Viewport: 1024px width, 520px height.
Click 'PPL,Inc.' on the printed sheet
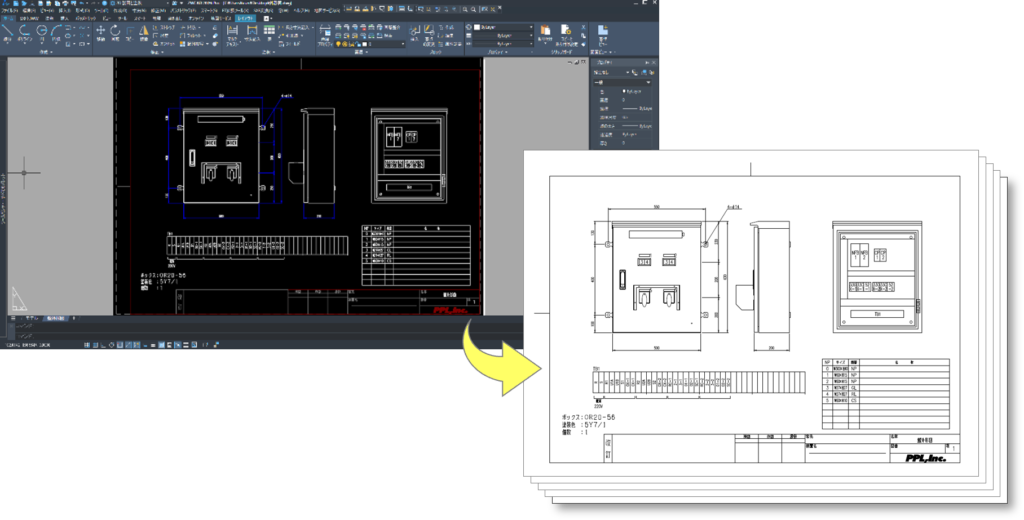click(x=925, y=458)
